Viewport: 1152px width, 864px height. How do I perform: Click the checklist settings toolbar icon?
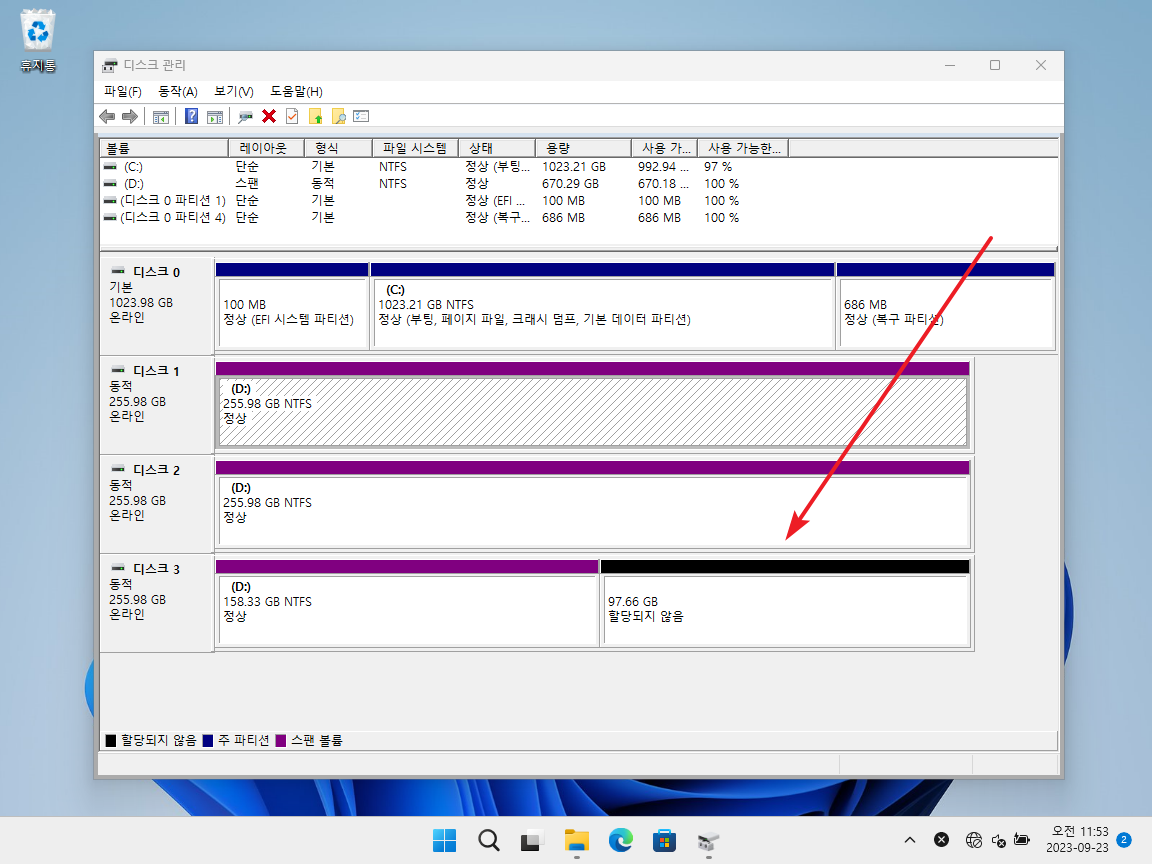point(361,116)
